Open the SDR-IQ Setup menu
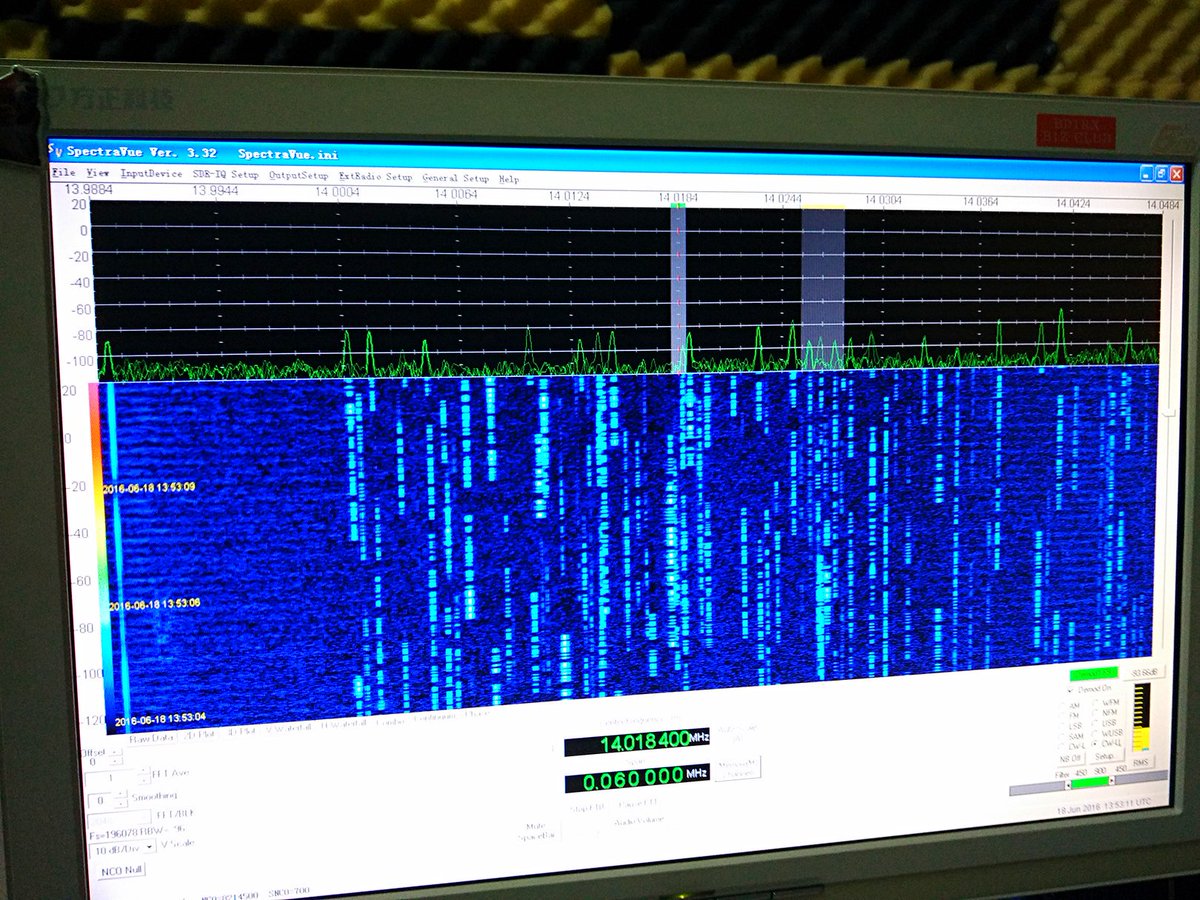The image size is (1200, 900). [x=225, y=174]
